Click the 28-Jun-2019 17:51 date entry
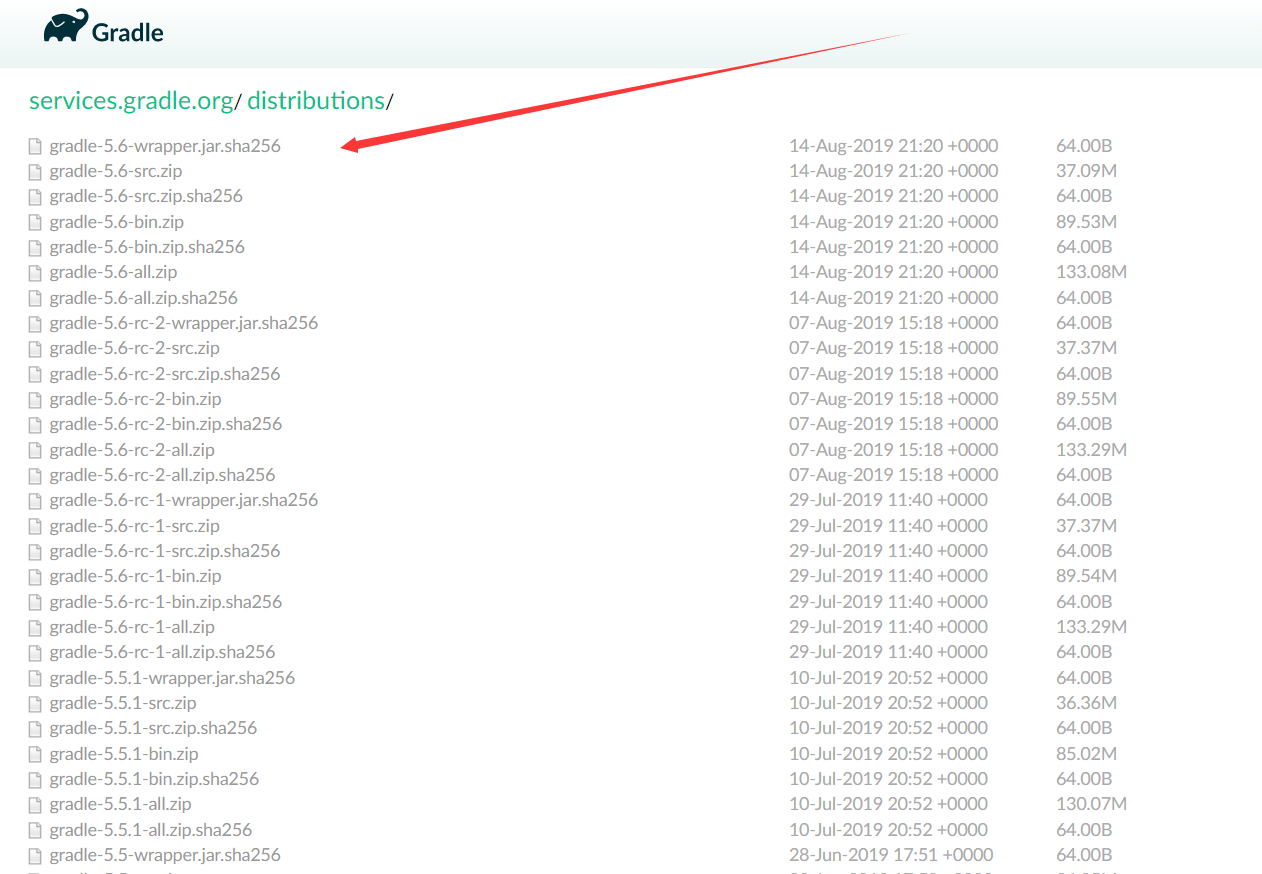The image size is (1262, 874). (x=891, y=855)
